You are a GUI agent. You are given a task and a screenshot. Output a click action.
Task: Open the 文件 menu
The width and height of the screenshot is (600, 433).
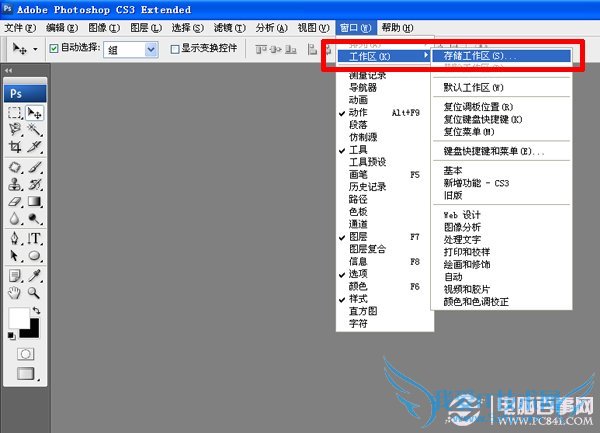point(20,28)
